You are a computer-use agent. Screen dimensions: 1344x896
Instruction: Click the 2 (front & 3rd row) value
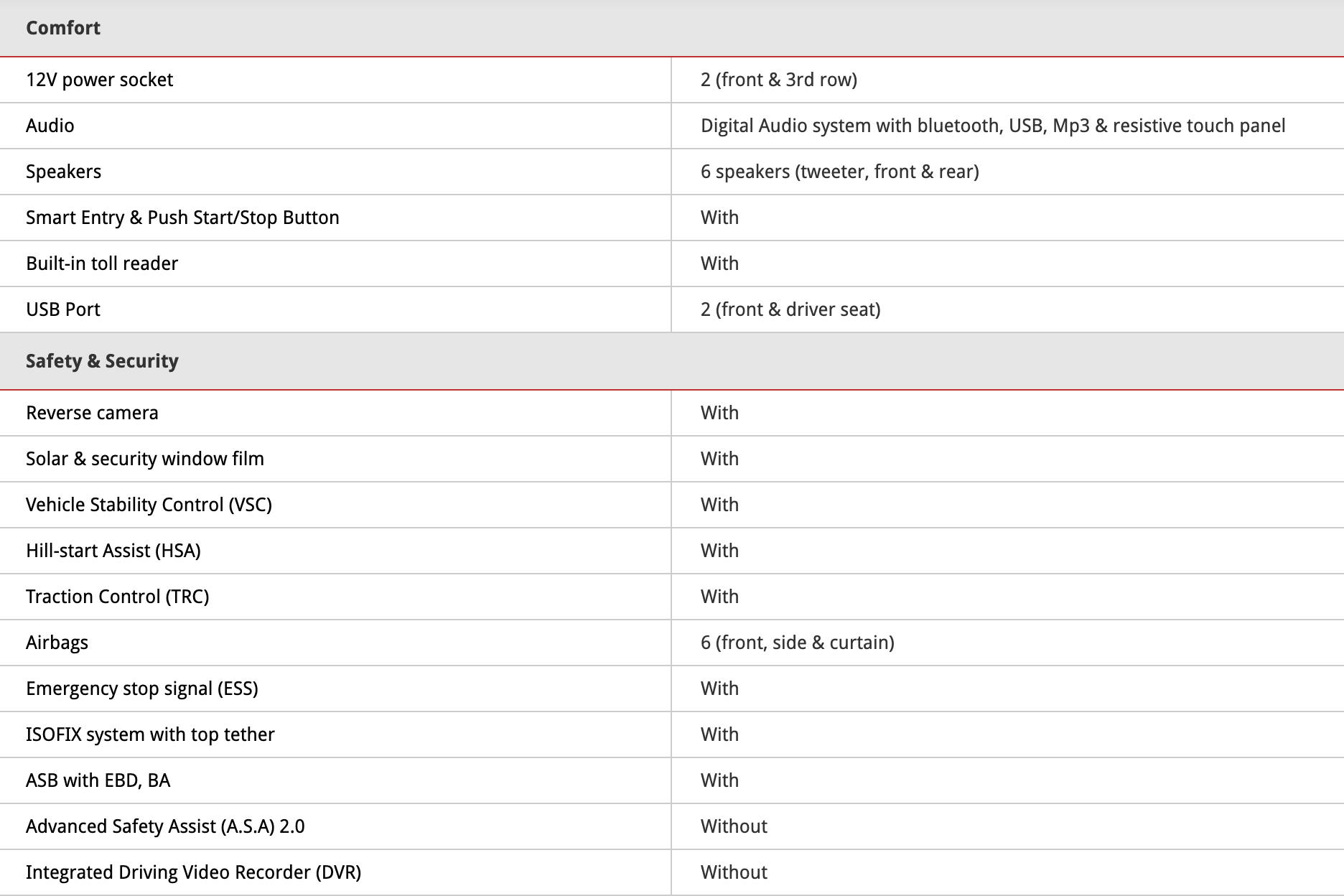778,80
